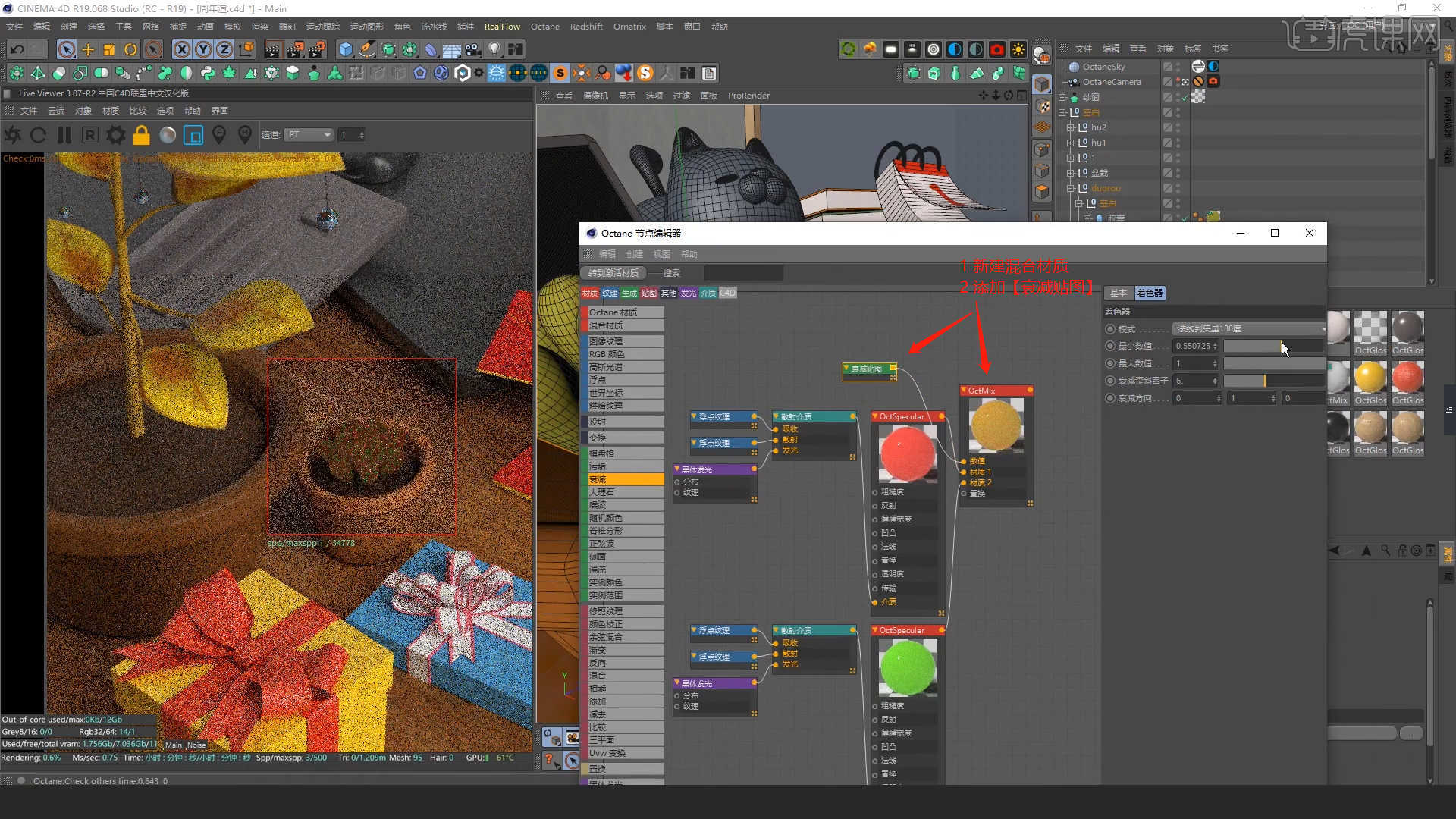Toggle animation circle for 最小数值 parameter

coord(1110,346)
